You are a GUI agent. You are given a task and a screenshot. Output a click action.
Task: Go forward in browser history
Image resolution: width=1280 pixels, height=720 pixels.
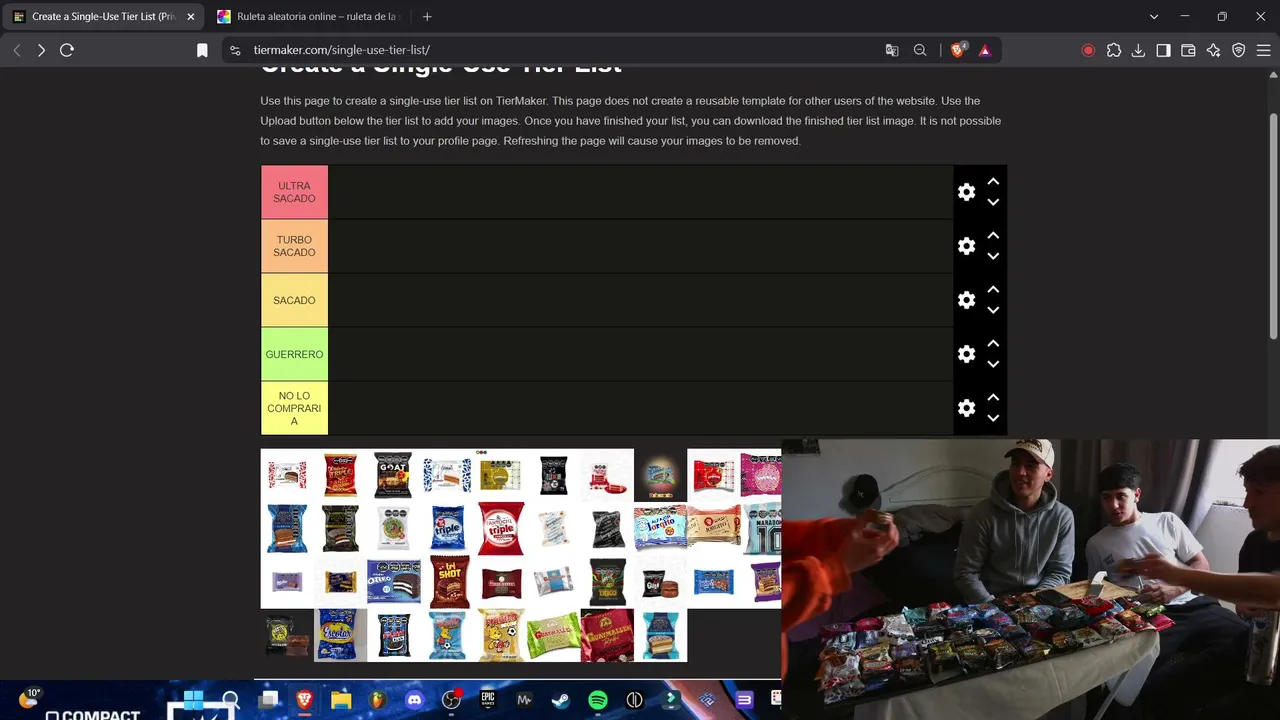[41, 50]
